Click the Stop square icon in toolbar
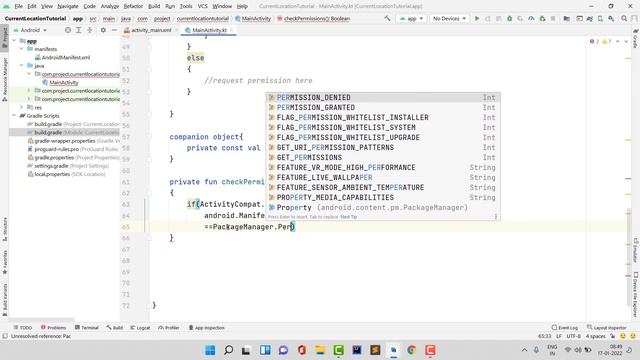 click(553, 18)
